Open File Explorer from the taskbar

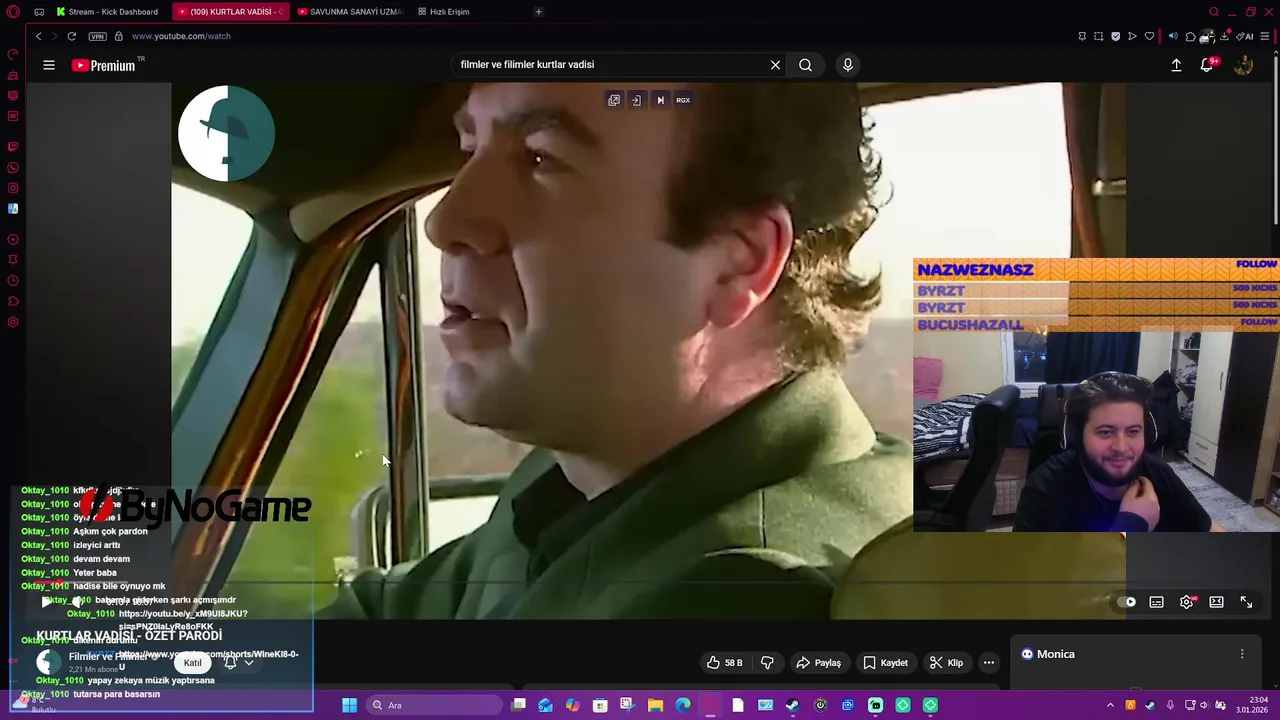(655, 706)
